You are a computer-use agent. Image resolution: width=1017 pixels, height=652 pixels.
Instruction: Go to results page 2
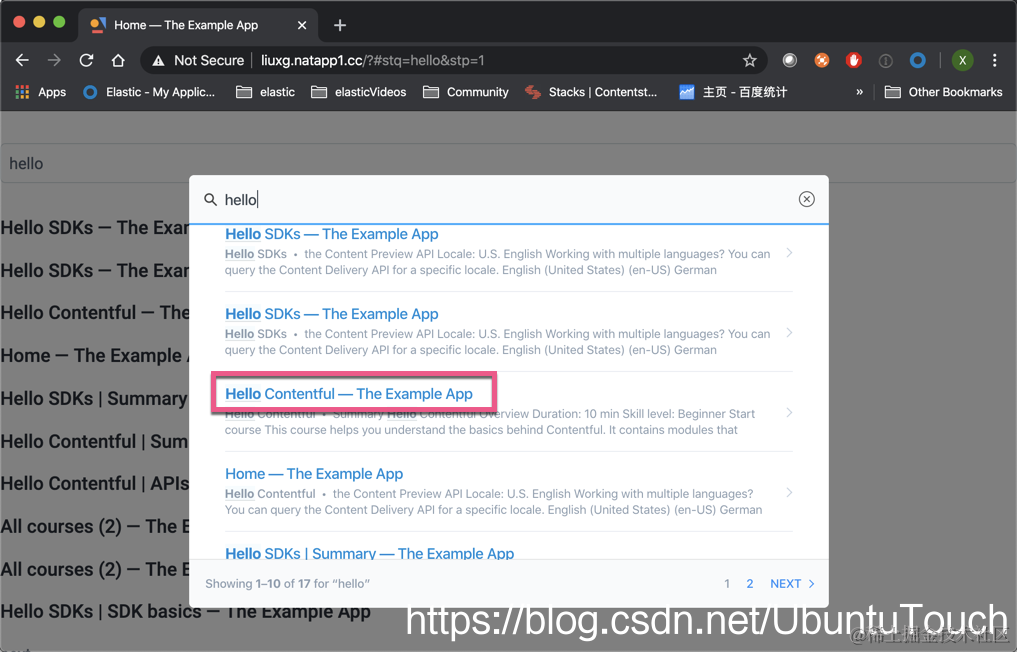click(750, 583)
